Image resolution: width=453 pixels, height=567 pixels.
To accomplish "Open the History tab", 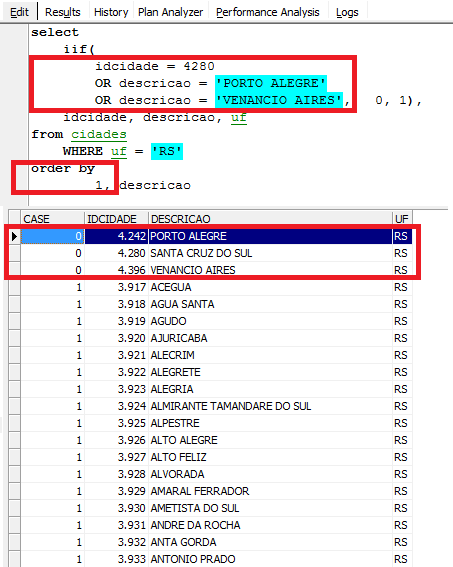I will click(111, 12).
